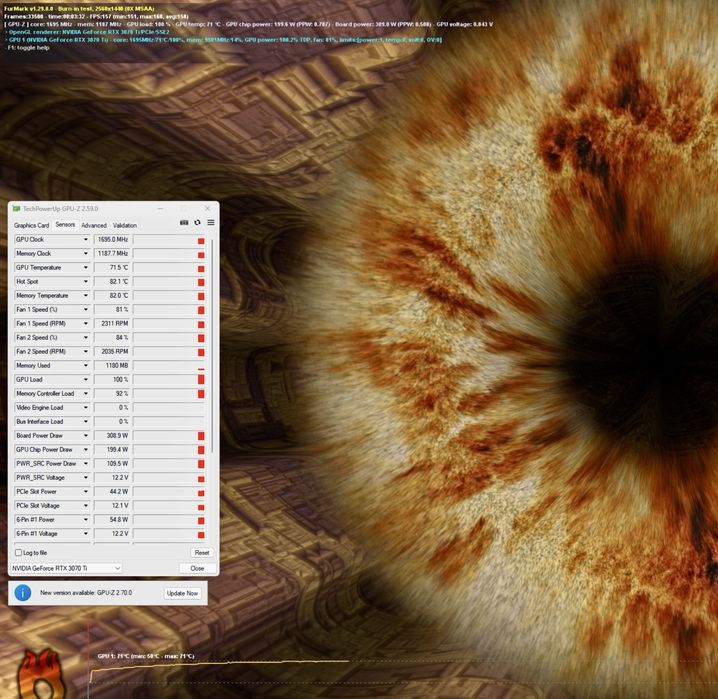Viewport: 718px width, 699px height.
Task: Click the red graph marker for GPU Clock
Action: (x=201, y=241)
